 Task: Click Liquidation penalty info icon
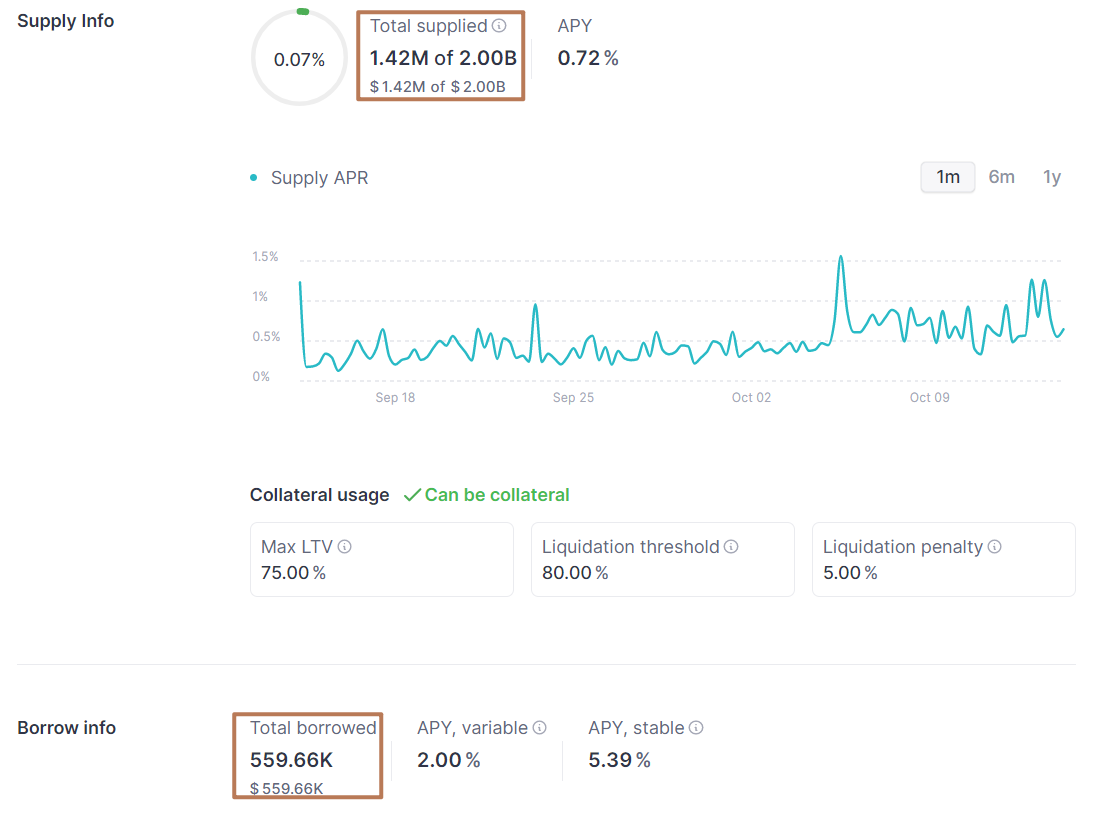(x=994, y=547)
